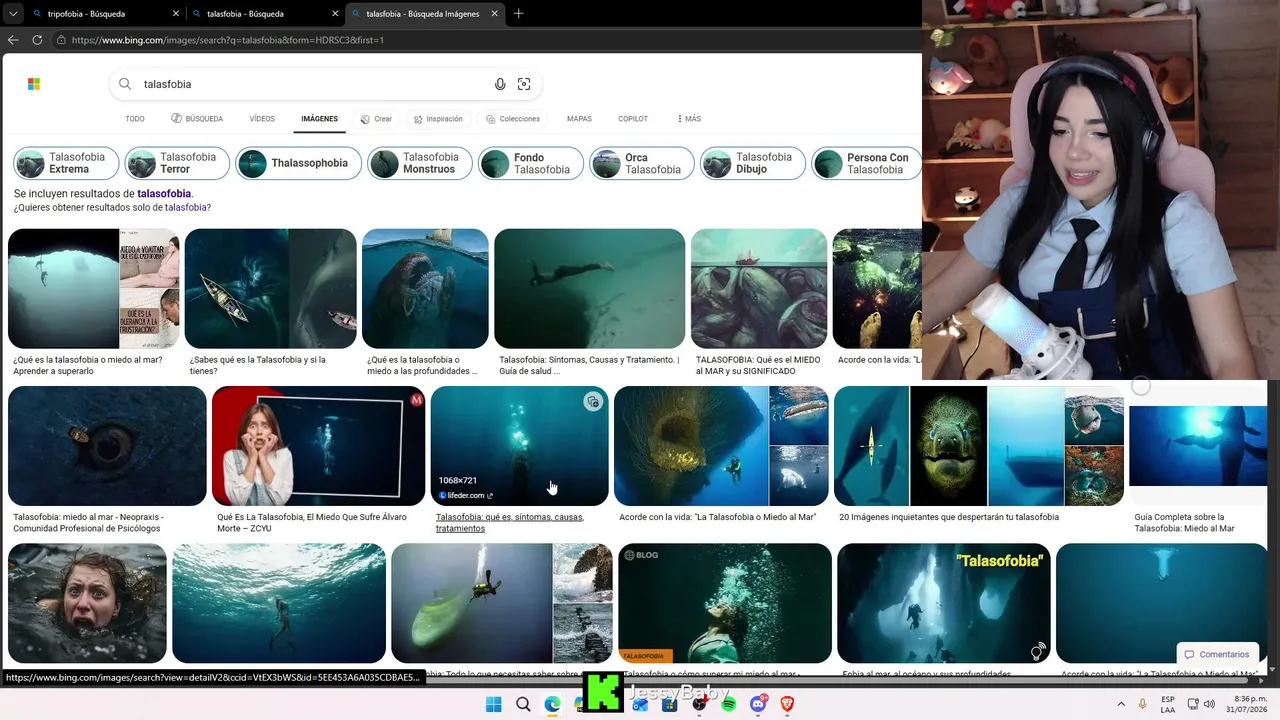Screen dimensions: 1280x720
Task: Select the Persona Con Talasofobia chip
Action: [866, 163]
